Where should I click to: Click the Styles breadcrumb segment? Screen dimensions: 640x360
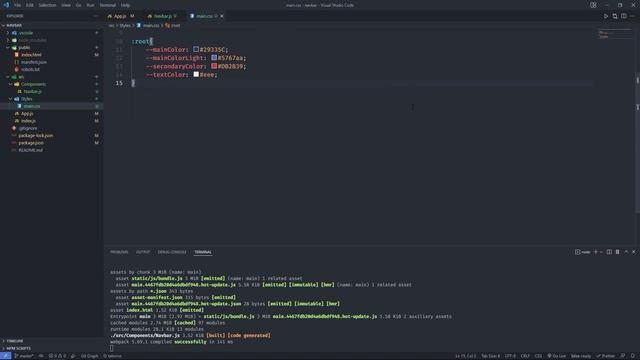[125, 25]
